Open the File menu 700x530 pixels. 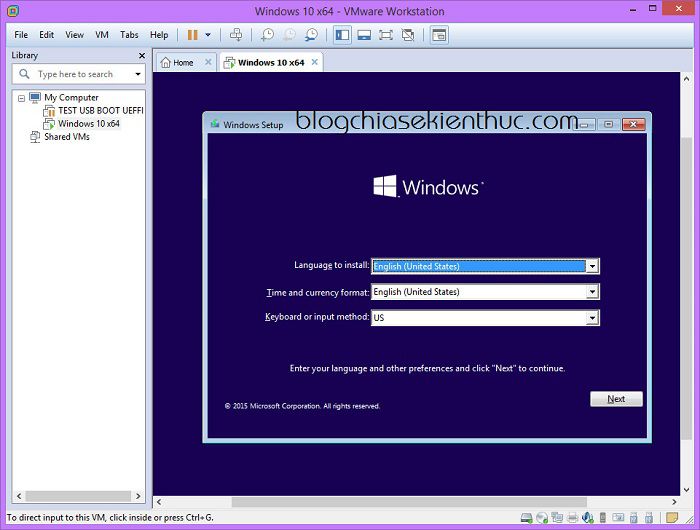coord(21,35)
